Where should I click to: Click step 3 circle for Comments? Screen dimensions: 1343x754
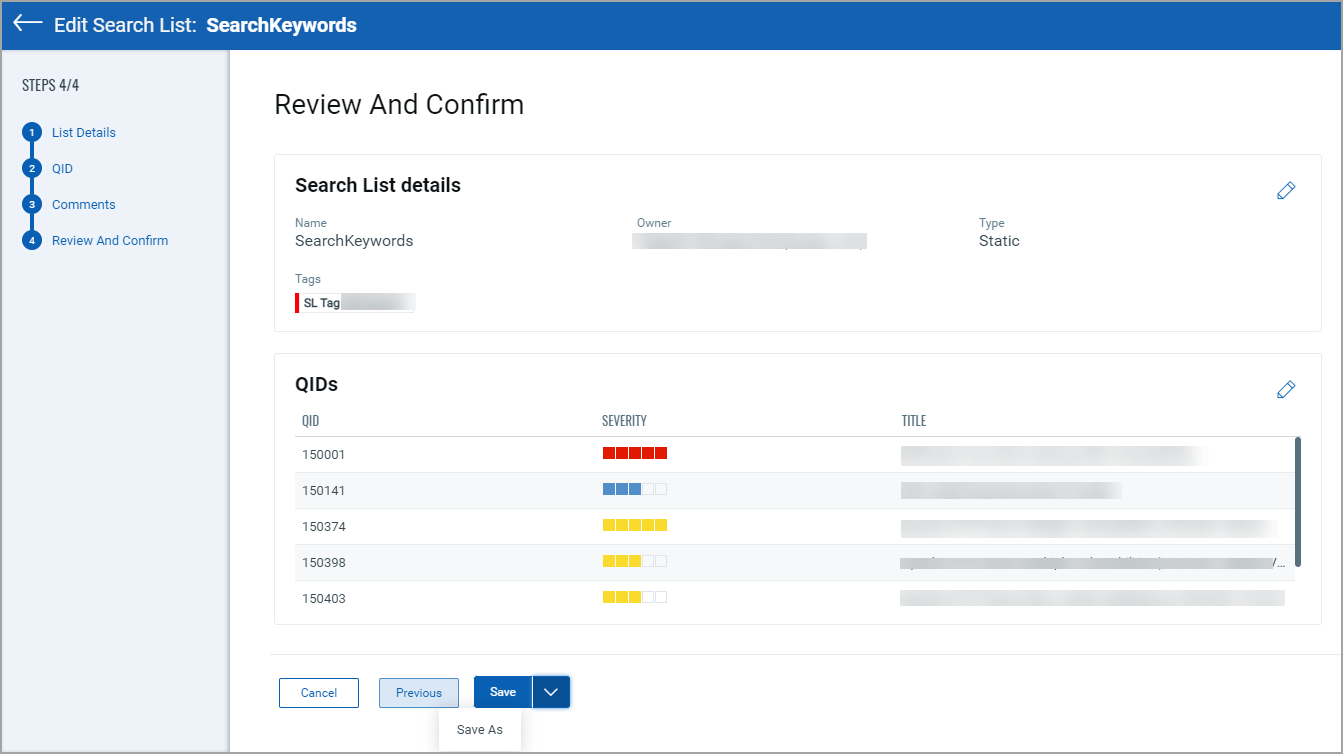coord(32,205)
